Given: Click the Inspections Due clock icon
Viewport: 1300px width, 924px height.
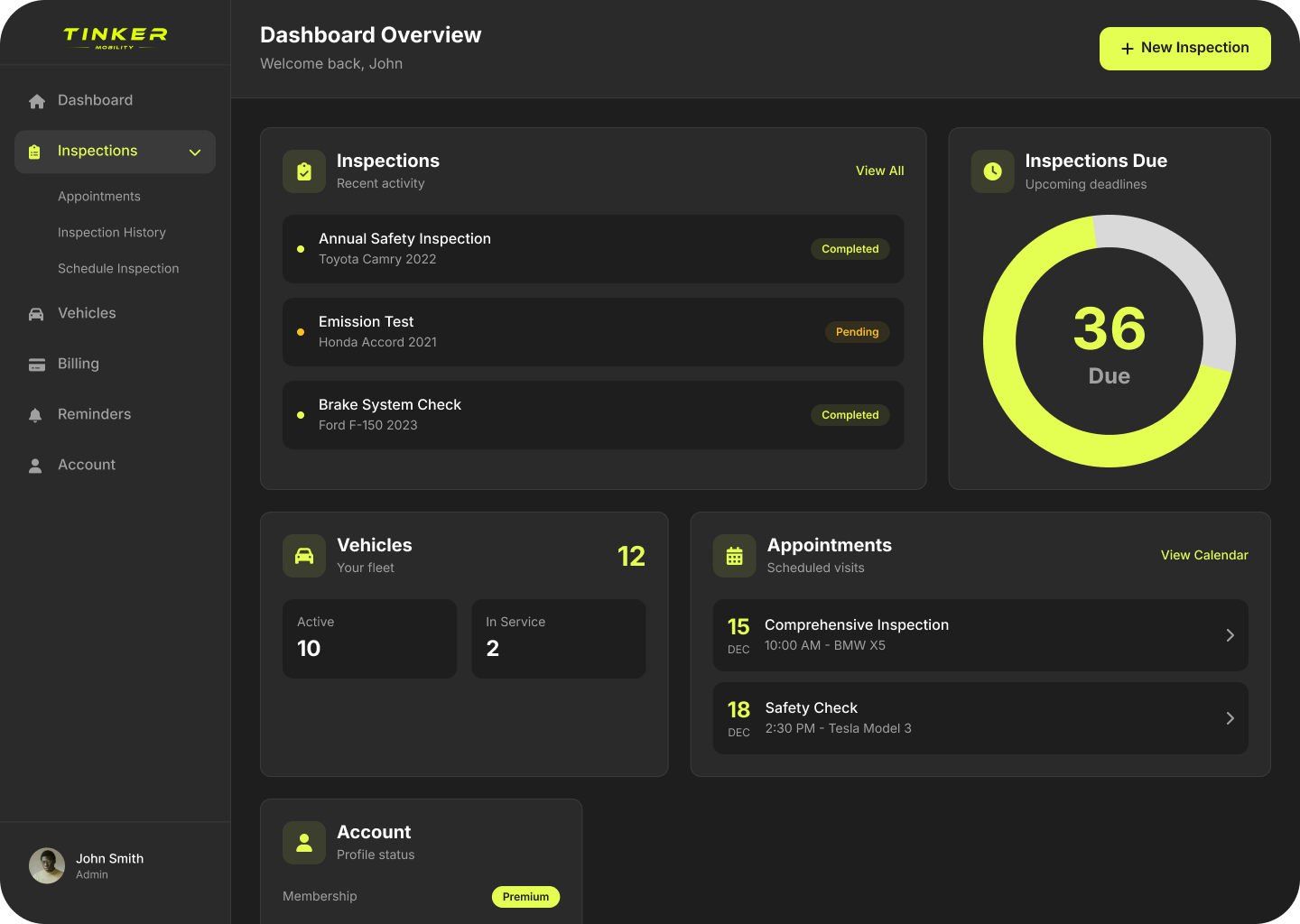Looking at the screenshot, I should [x=992, y=171].
